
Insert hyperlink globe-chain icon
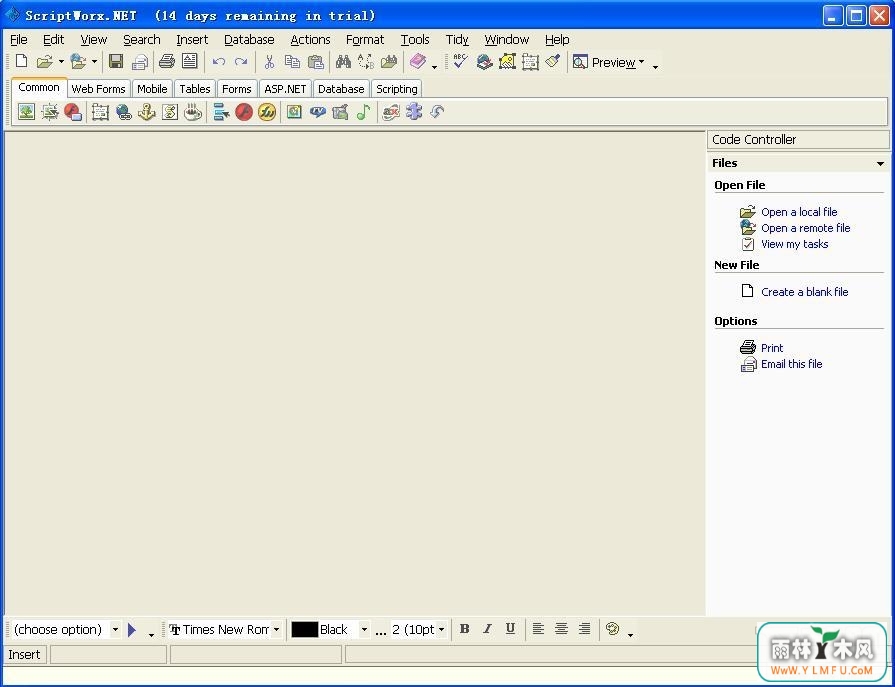tap(123, 112)
